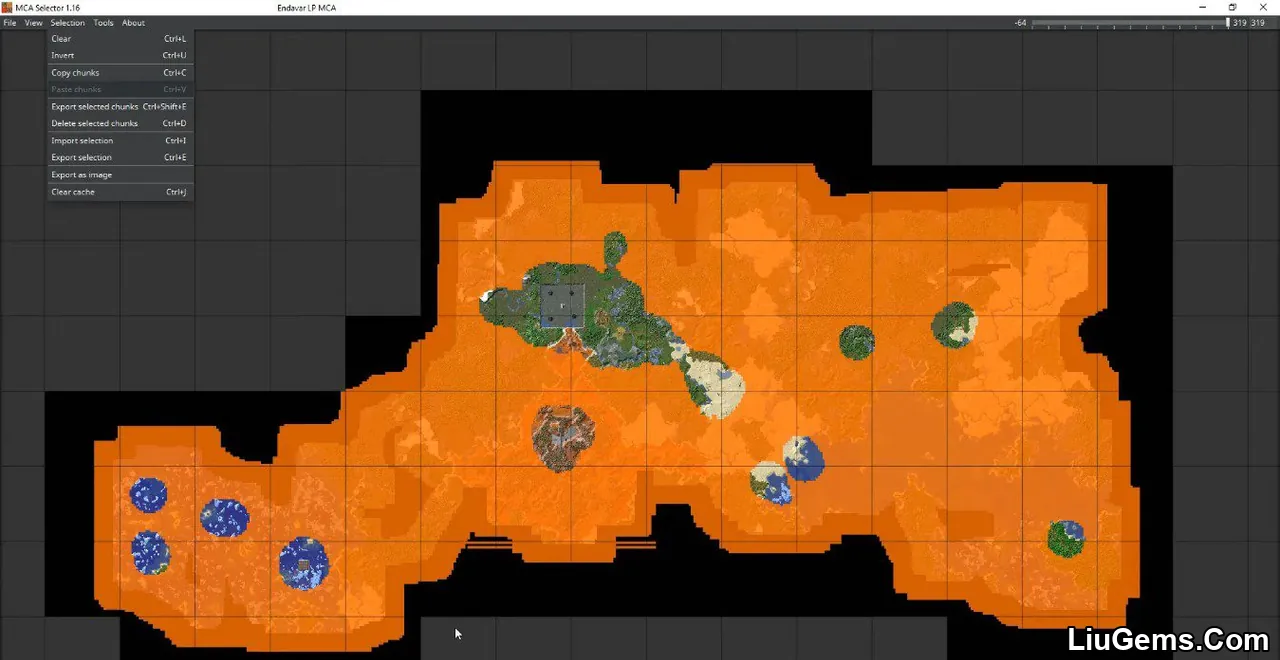Choose Export as image
This screenshot has width=1280, height=660.
(x=120, y=175)
